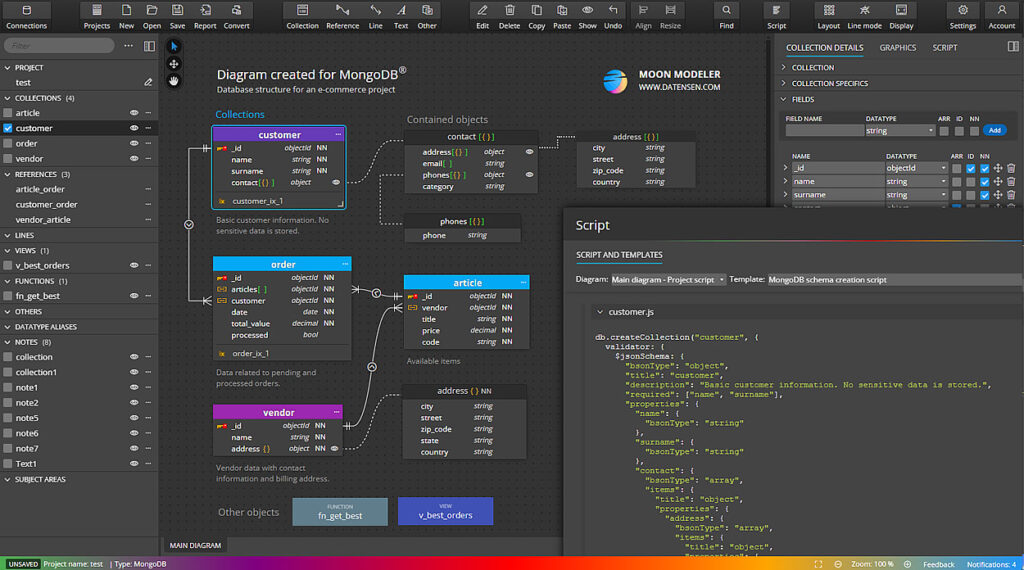
Task: Select the hand pan tool on canvas
Action: 174,81
